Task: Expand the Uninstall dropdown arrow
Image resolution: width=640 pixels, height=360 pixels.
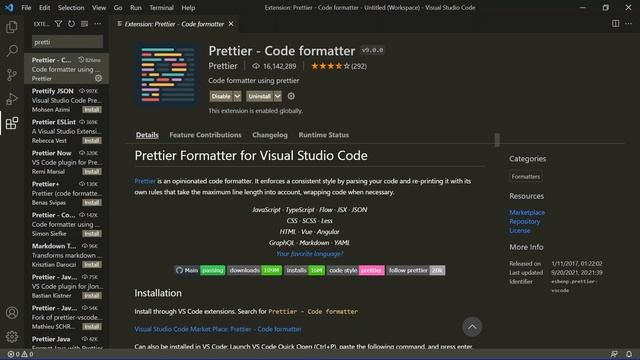Action: 278,96
